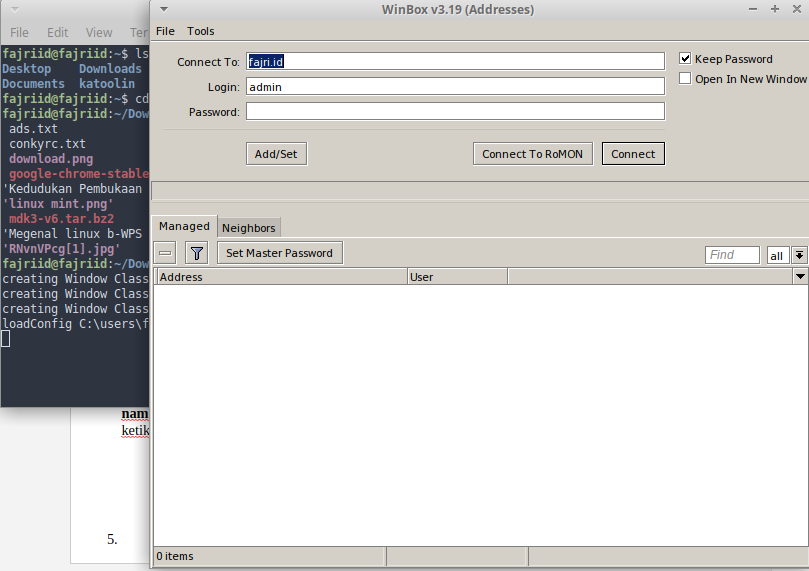The image size is (809, 571).
Task: Expand the column chooser arrow in table header
Action: (800, 277)
